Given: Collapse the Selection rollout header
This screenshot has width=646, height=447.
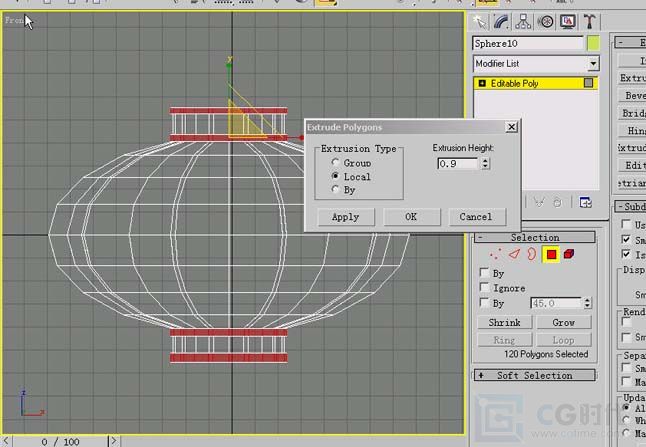Looking at the screenshot, I should (x=535, y=237).
